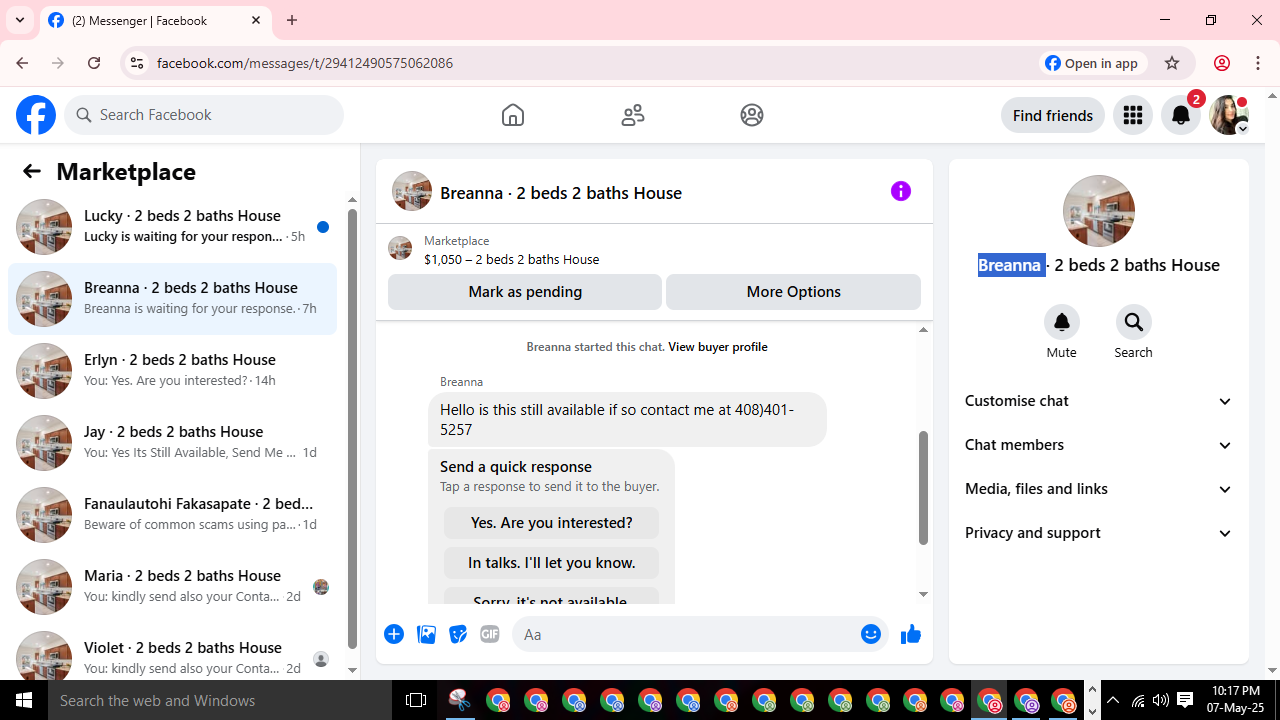Open Fanaulautohi Fakasapate chat
The height and width of the screenshot is (720, 1280).
[172, 515]
